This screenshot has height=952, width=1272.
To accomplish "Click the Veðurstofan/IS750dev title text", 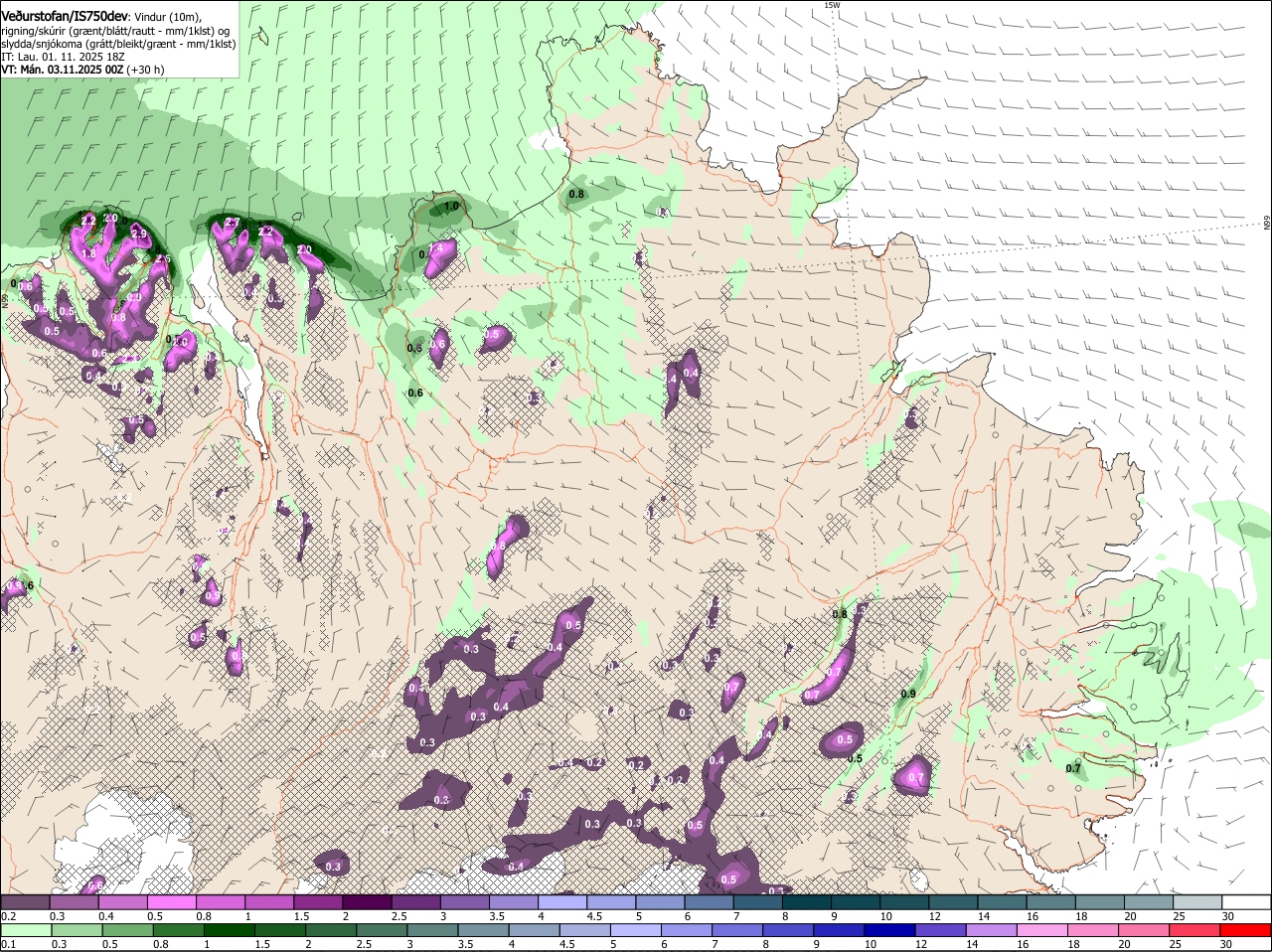I will pos(65,17).
